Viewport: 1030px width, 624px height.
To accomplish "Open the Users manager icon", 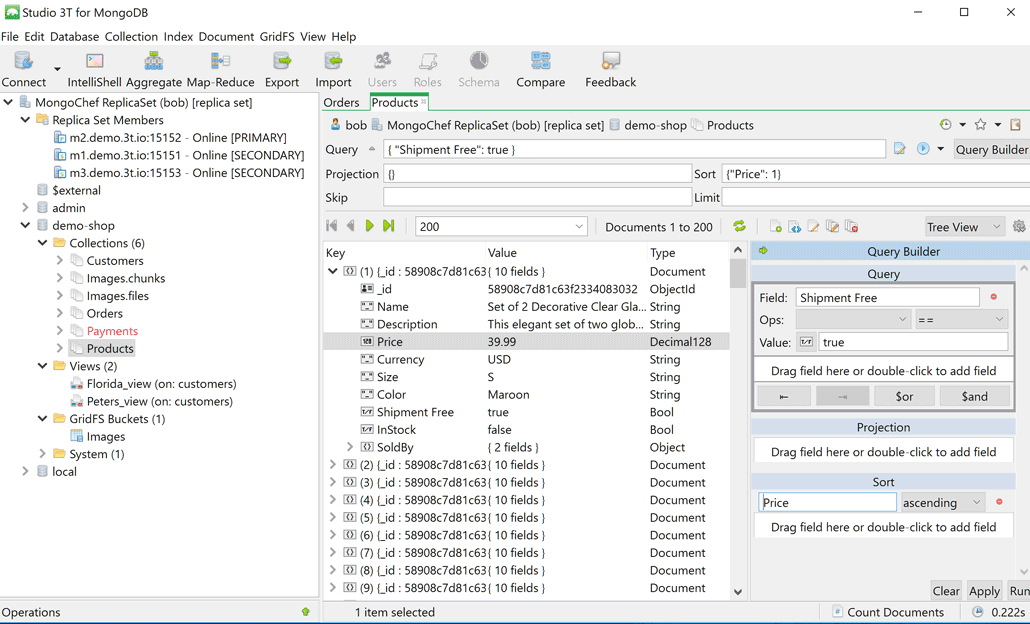I will click(382, 61).
